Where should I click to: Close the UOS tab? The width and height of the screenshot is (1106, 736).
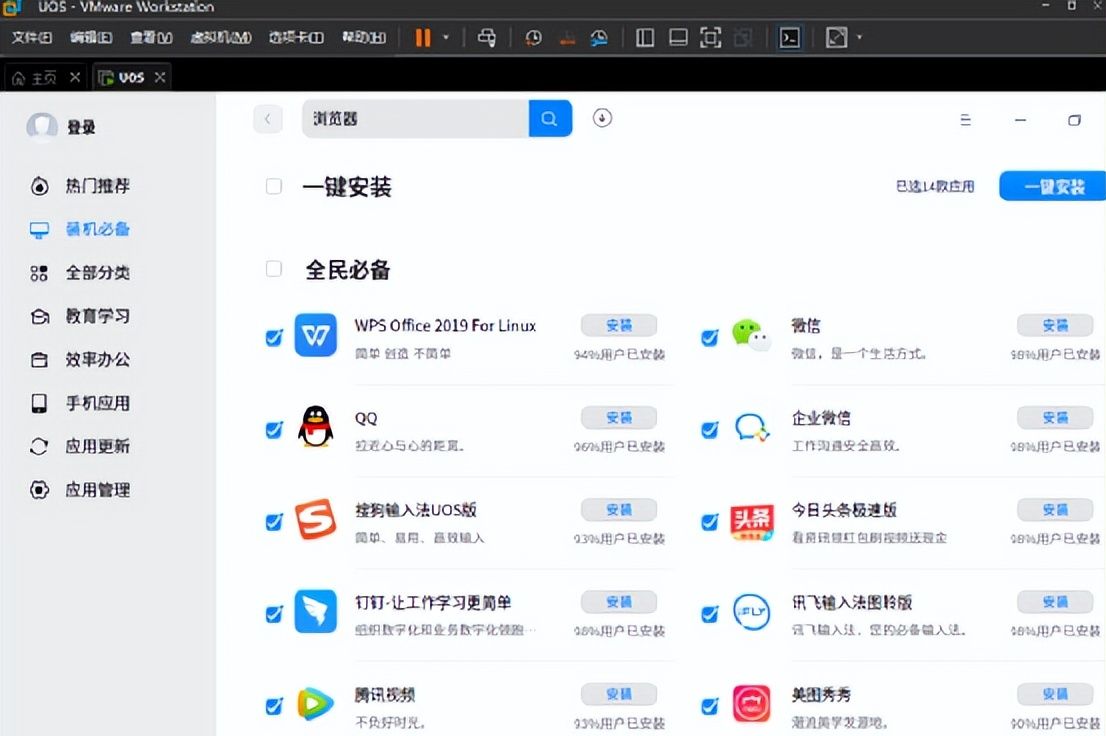coord(160,78)
